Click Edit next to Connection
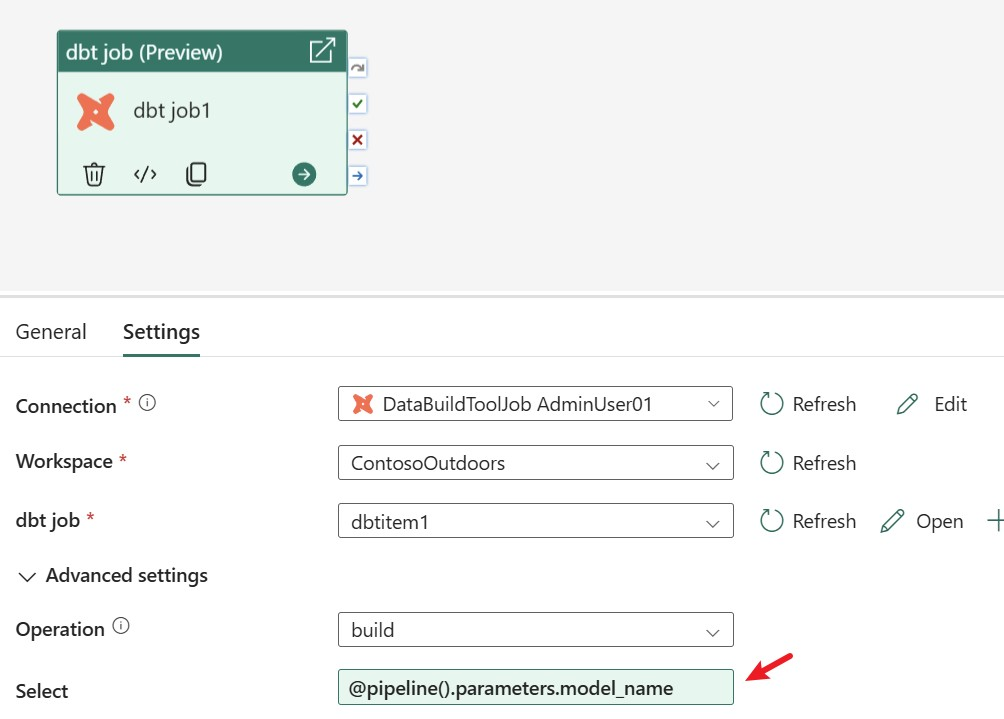Viewport: 1004px width, 719px height. pos(932,404)
